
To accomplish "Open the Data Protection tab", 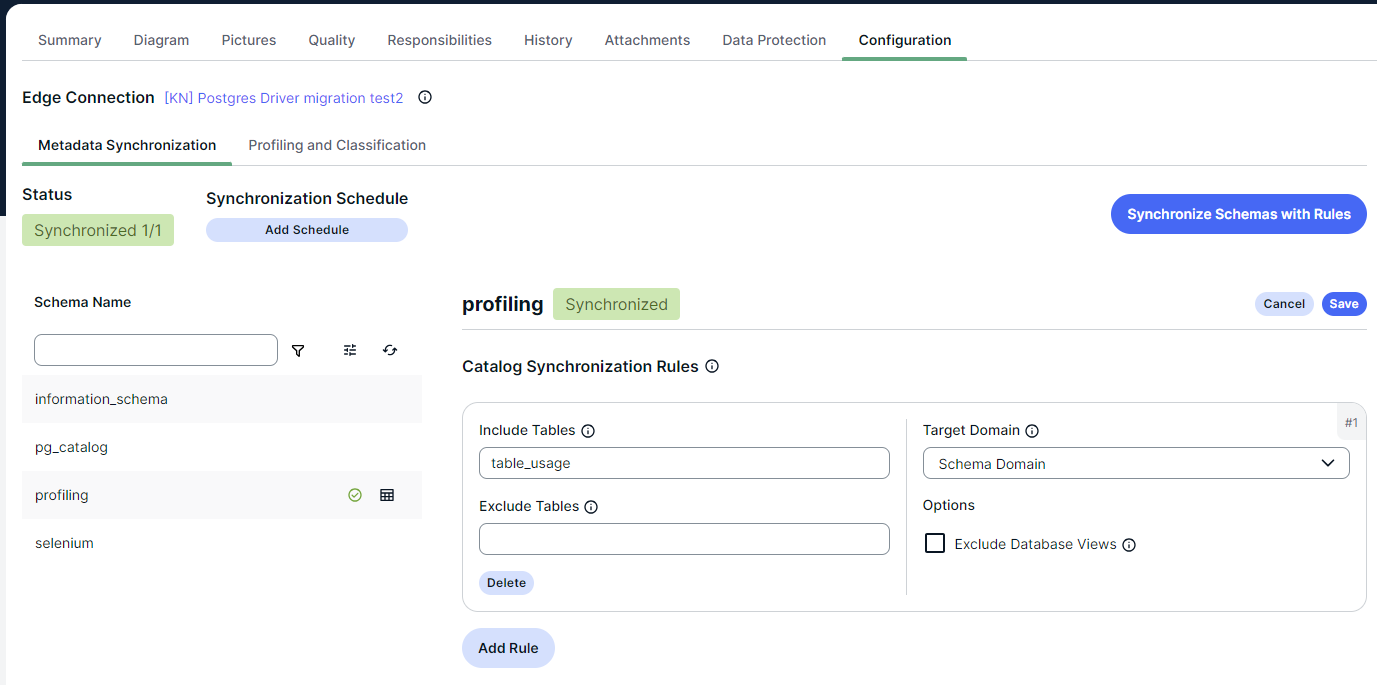I will pos(774,40).
